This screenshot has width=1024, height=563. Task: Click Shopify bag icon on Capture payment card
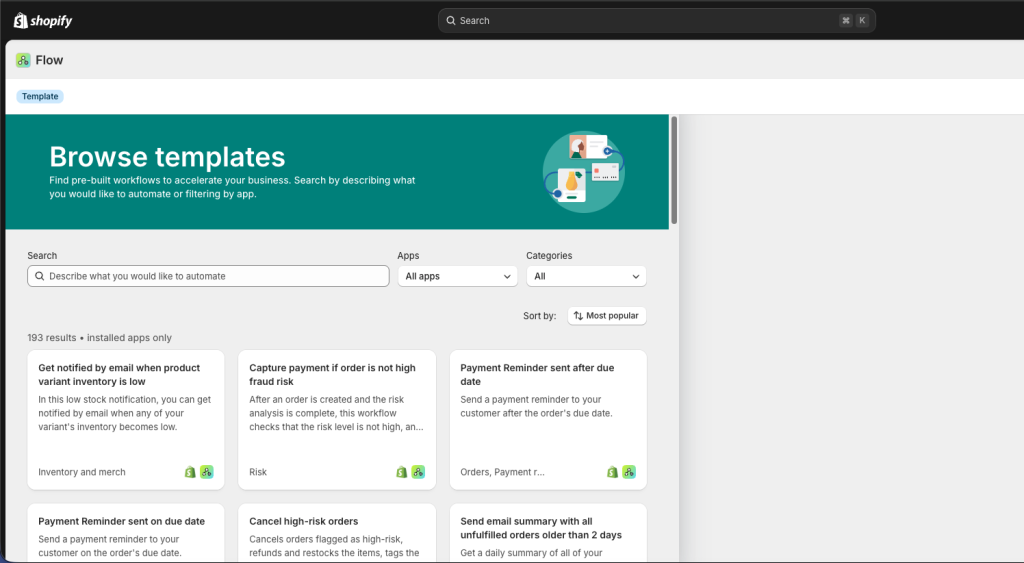[x=401, y=472]
